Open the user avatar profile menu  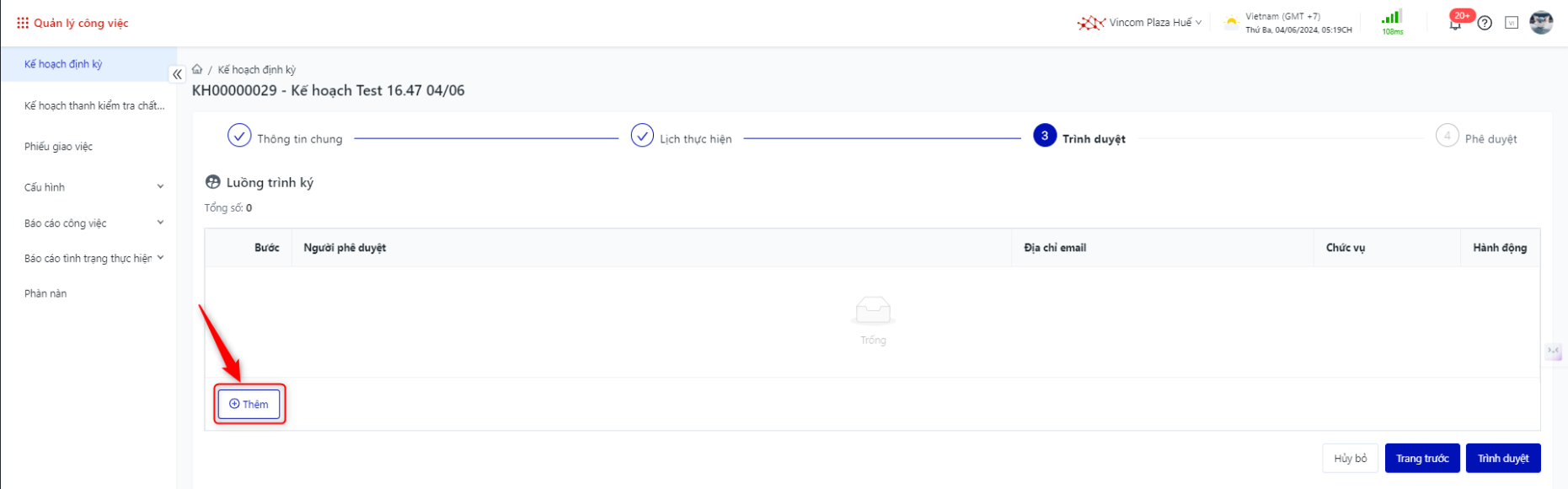1541,23
